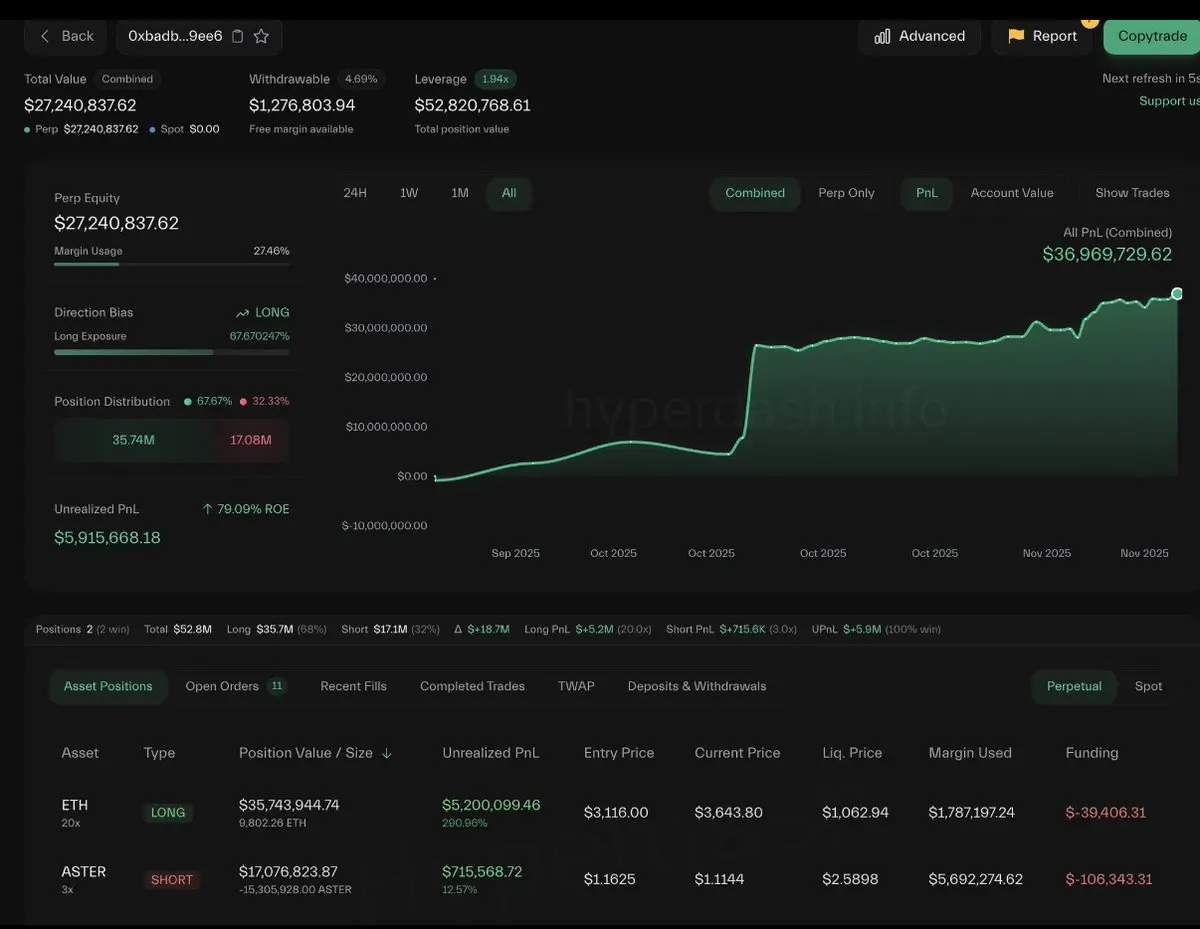Open the Recent Fills tab

point(353,686)
